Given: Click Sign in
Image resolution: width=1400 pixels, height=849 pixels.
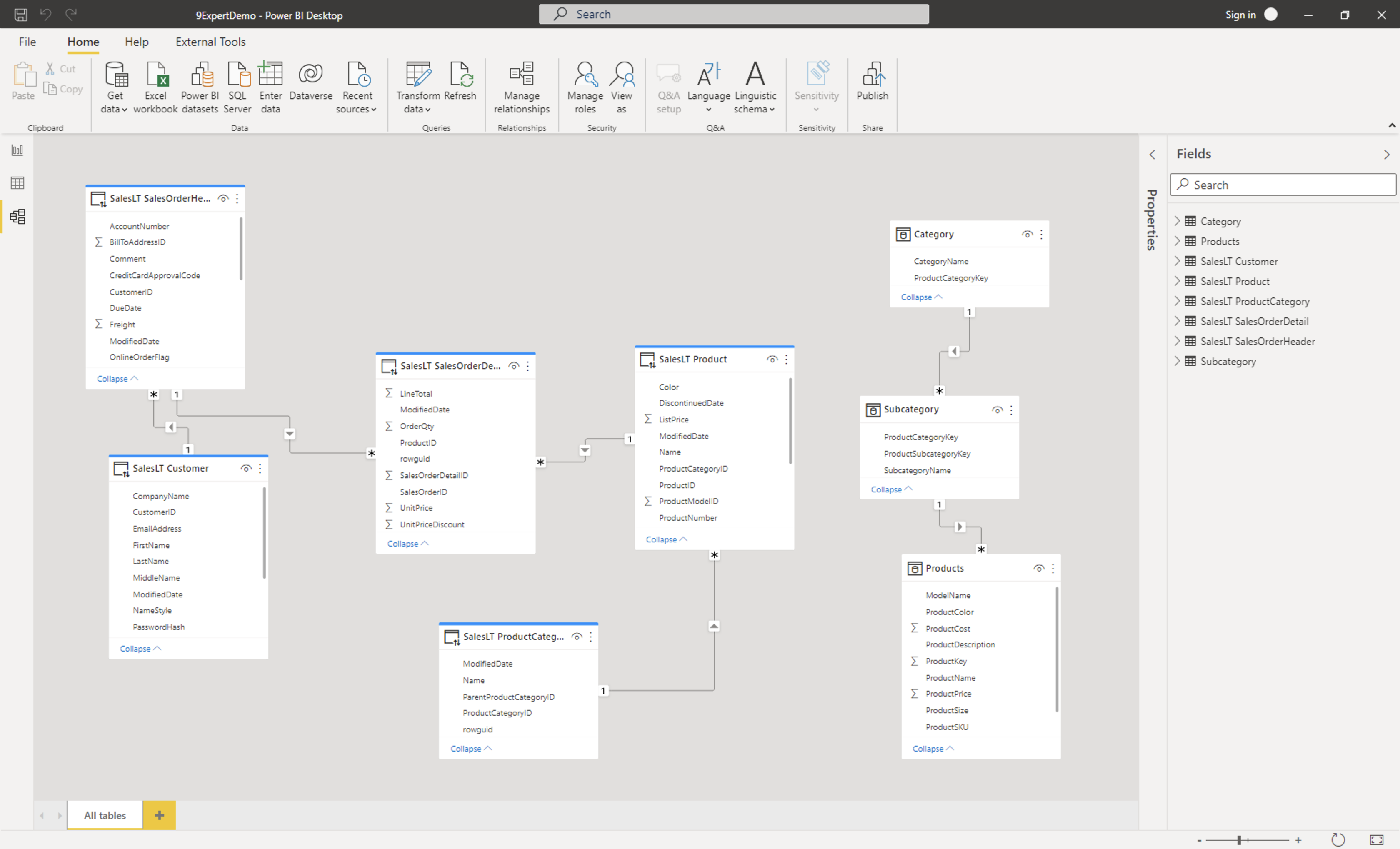Looking at the screenshot, I should (1240, 15).
